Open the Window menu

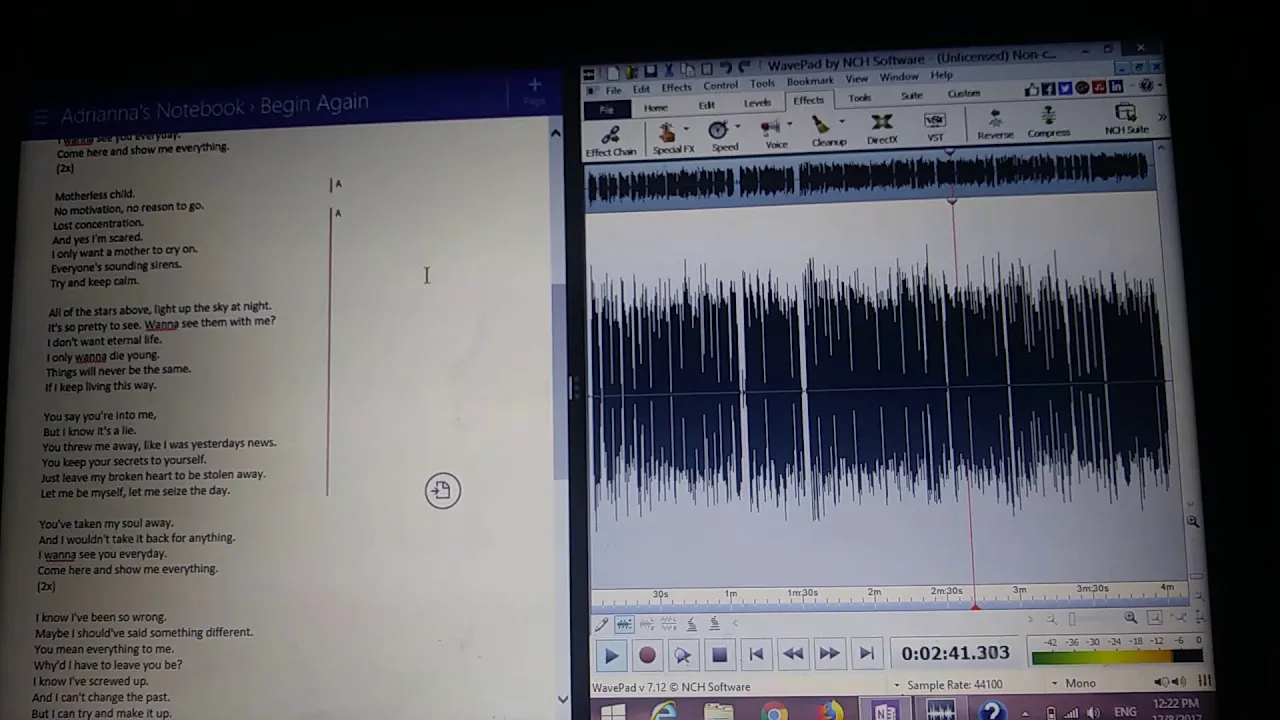coord(899,77)
